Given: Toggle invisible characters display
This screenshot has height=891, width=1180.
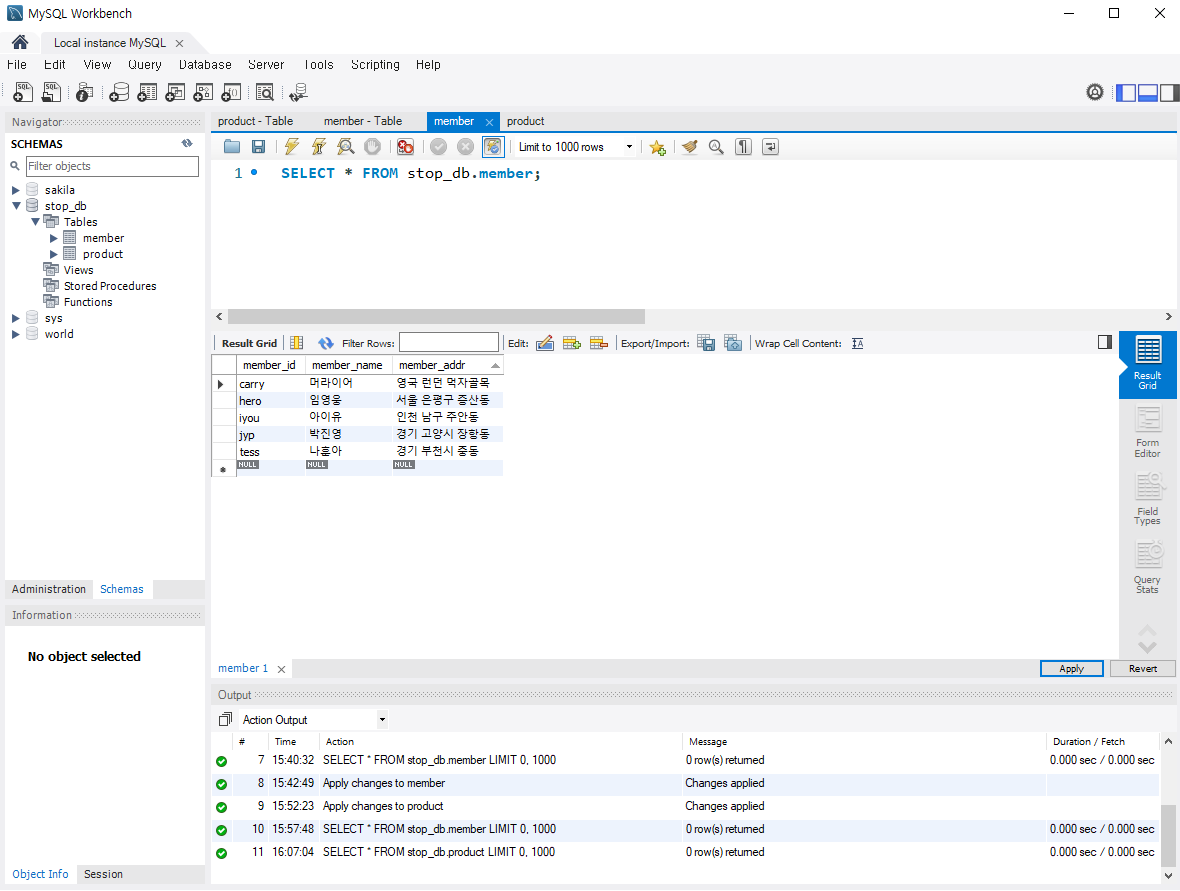Looking at the screenshot, I should (744, 147).
